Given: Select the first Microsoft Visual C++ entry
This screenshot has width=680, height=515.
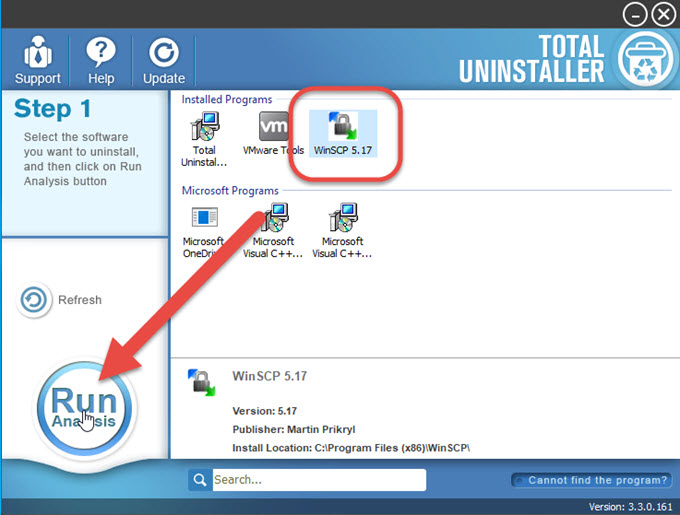Looking at the screenshot, I should [x=273, y=231].
